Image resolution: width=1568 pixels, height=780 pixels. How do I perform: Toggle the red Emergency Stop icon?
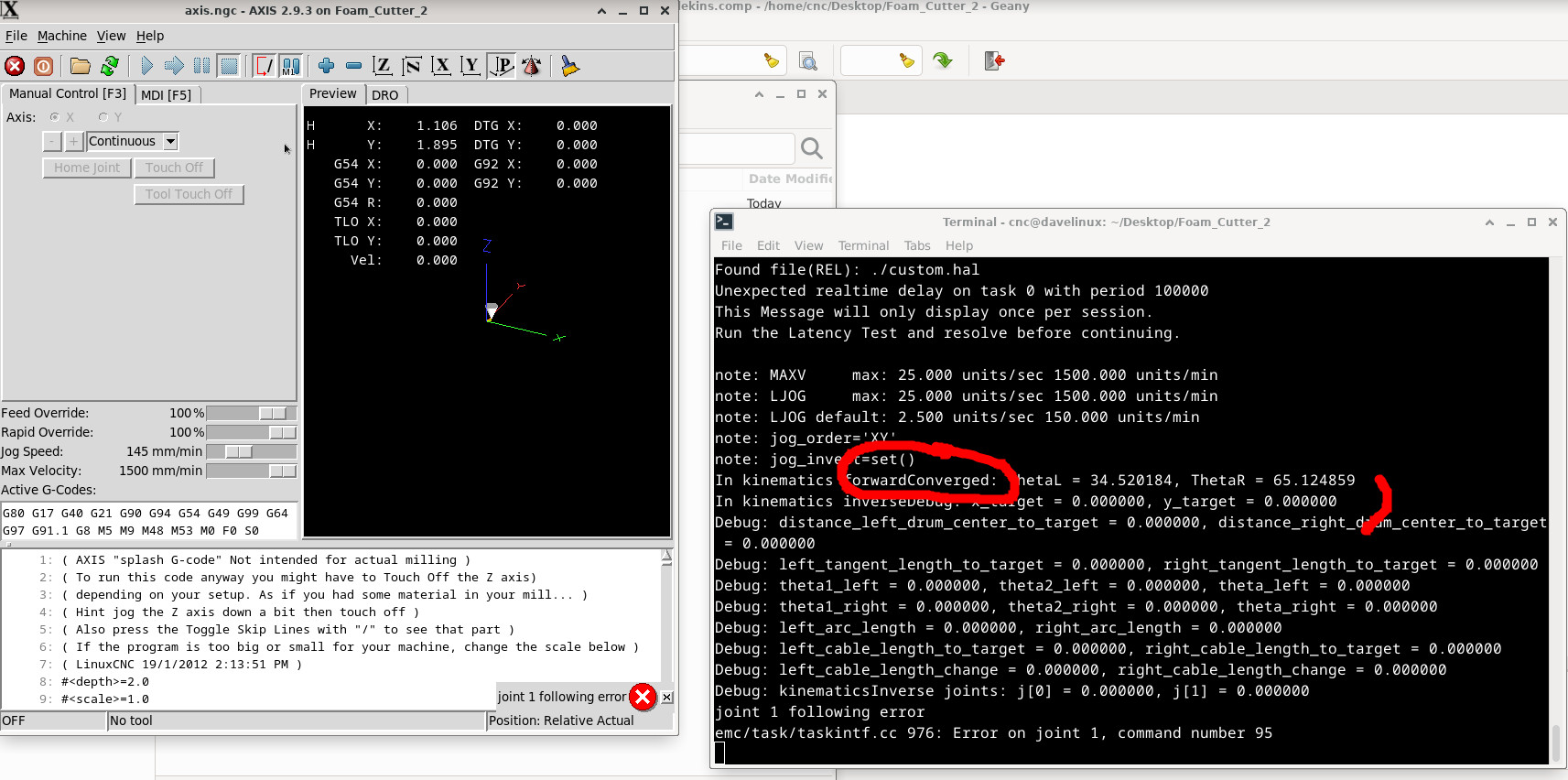pos(15,66)
